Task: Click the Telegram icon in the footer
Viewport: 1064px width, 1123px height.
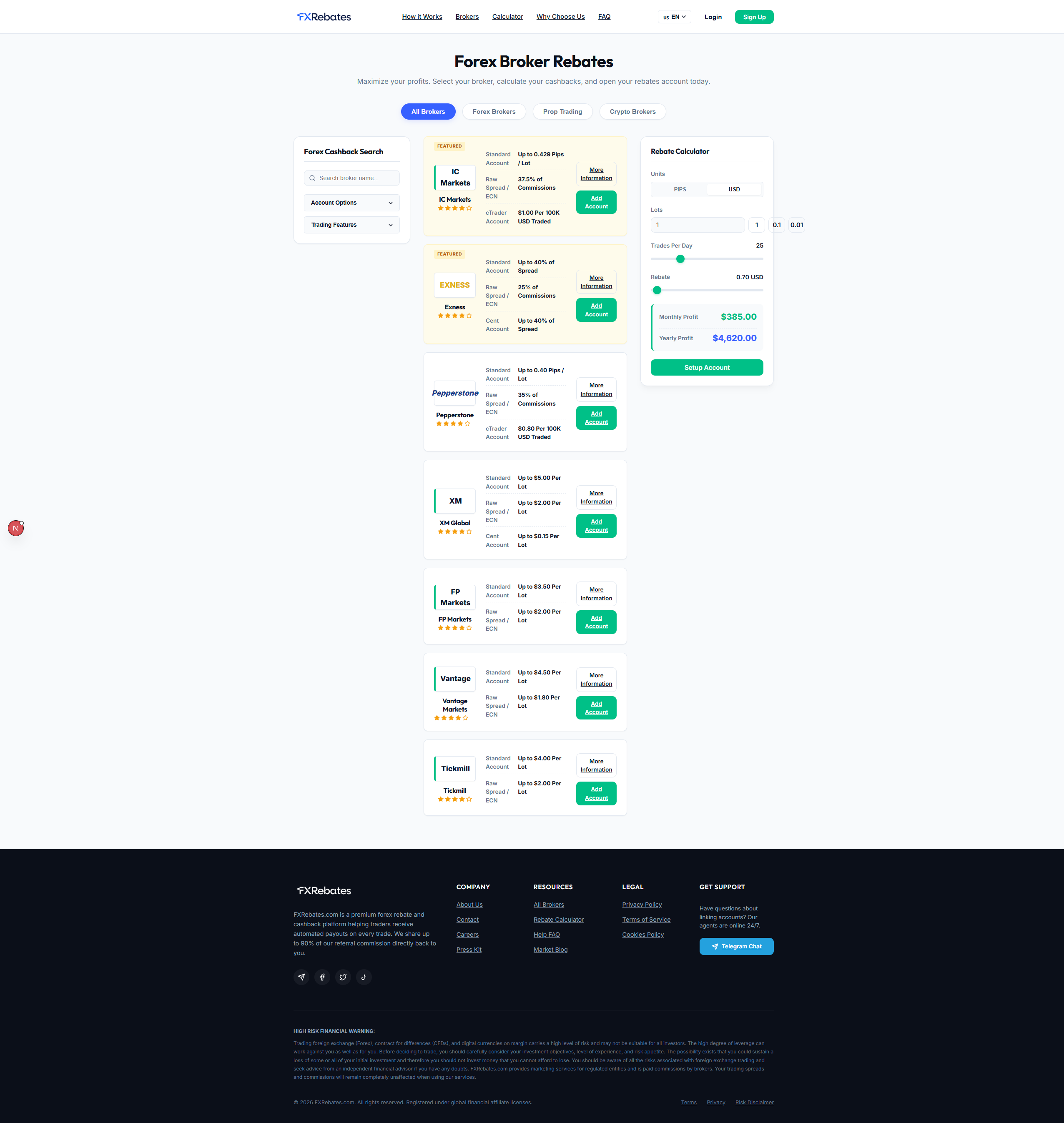Action: point(302,977)
